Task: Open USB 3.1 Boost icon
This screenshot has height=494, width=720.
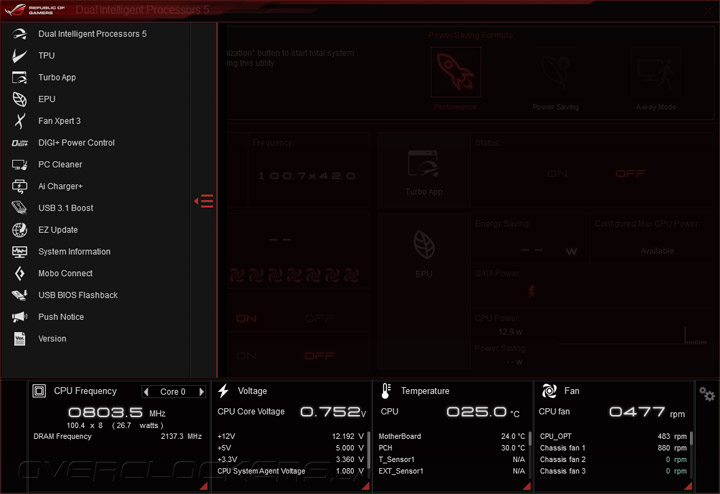Action: click(19, 208)
